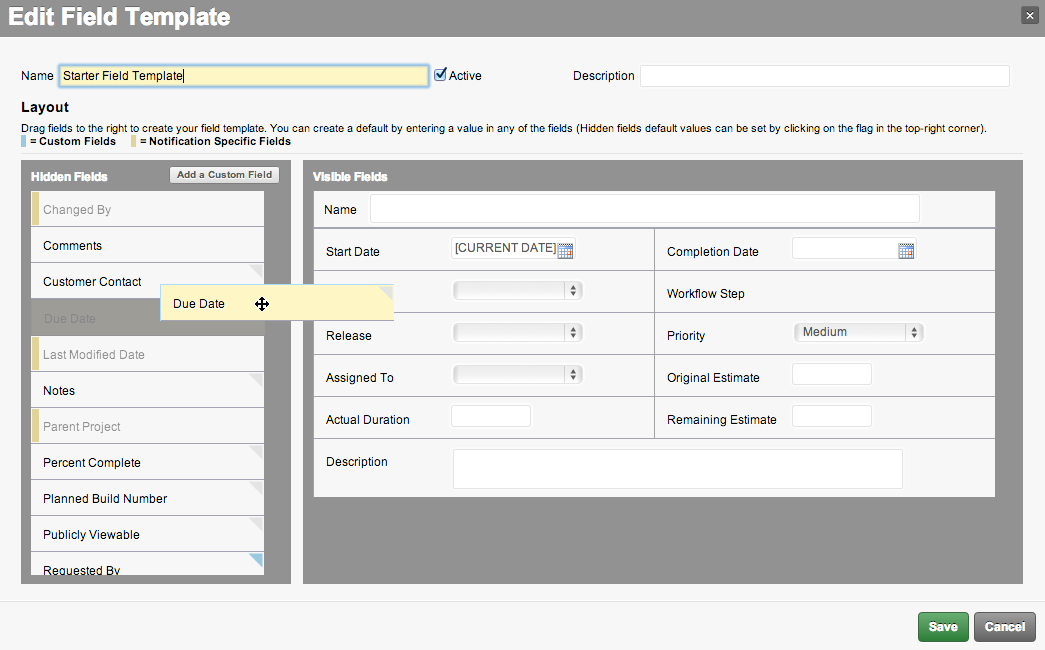Click the Original Estimate label

click(713, 377)
